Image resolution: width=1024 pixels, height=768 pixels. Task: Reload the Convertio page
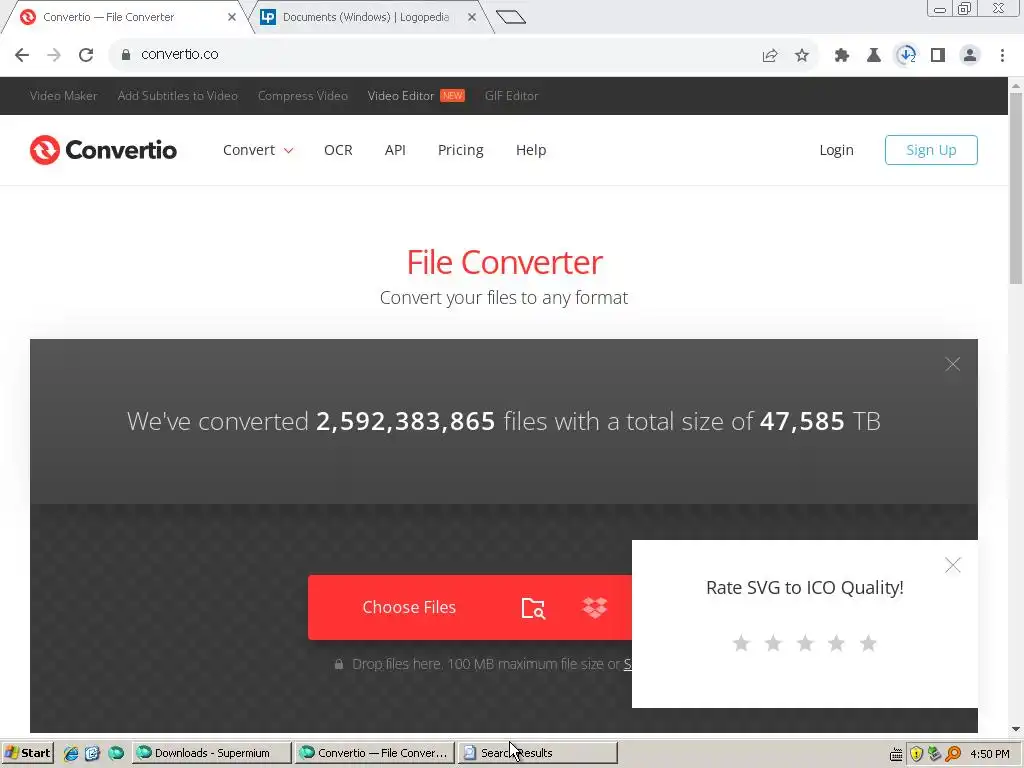86,55
